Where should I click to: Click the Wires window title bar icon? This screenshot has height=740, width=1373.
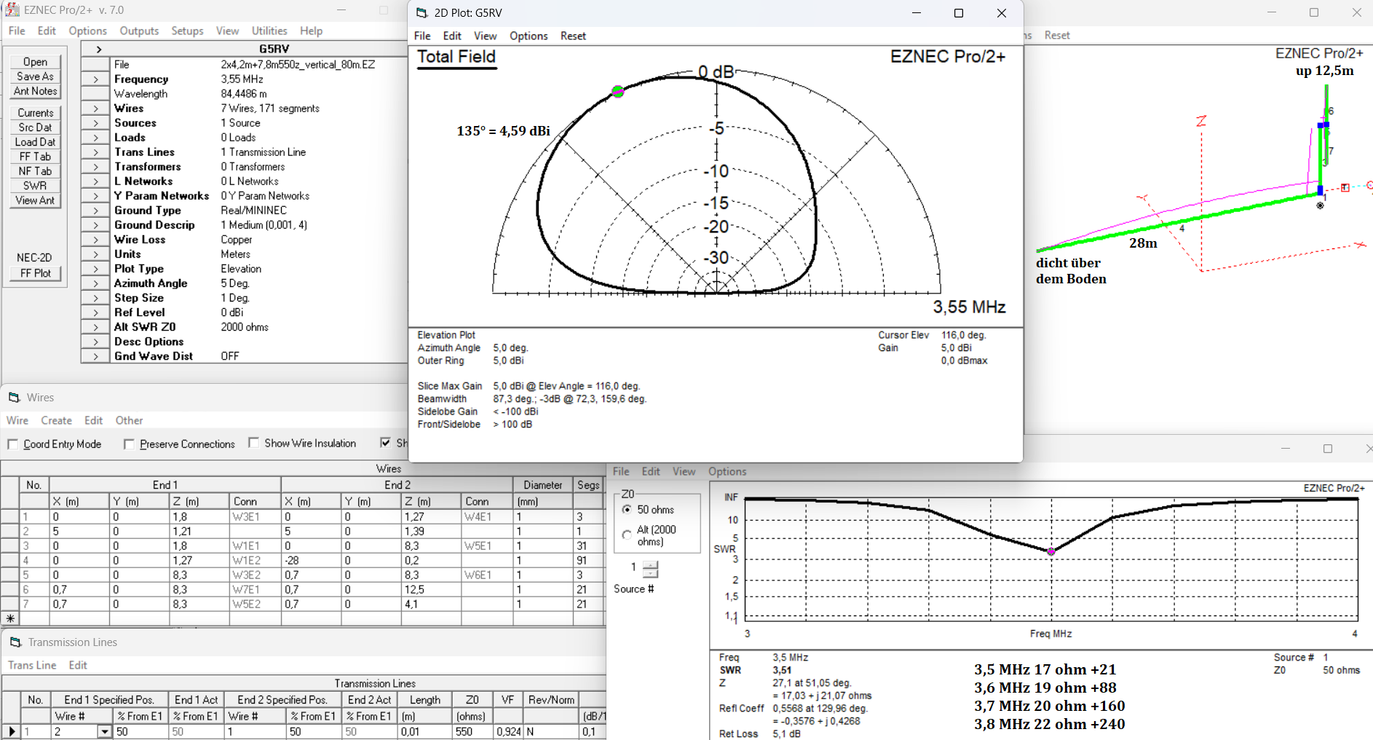coord(14,397)
